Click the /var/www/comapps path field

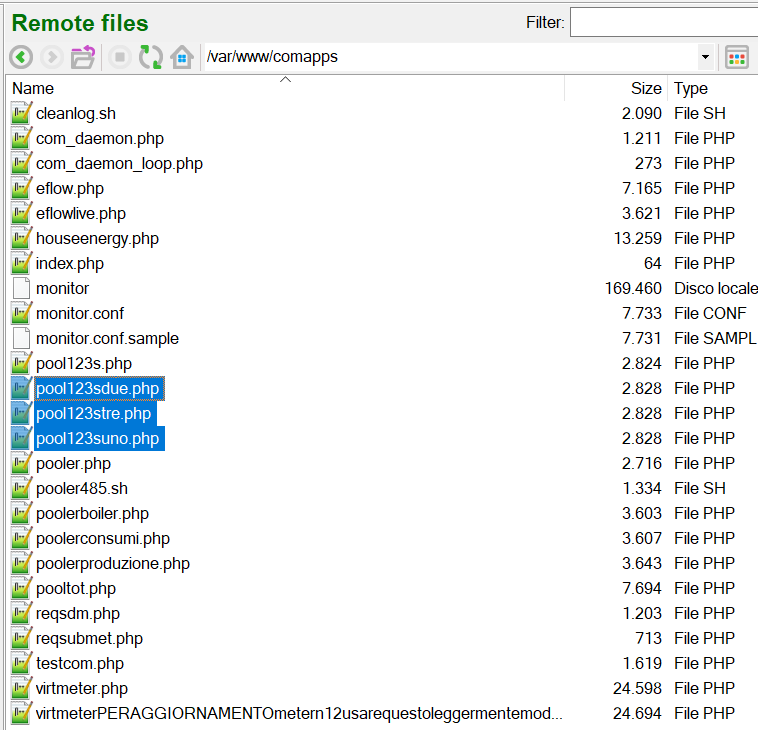(450, 57)
